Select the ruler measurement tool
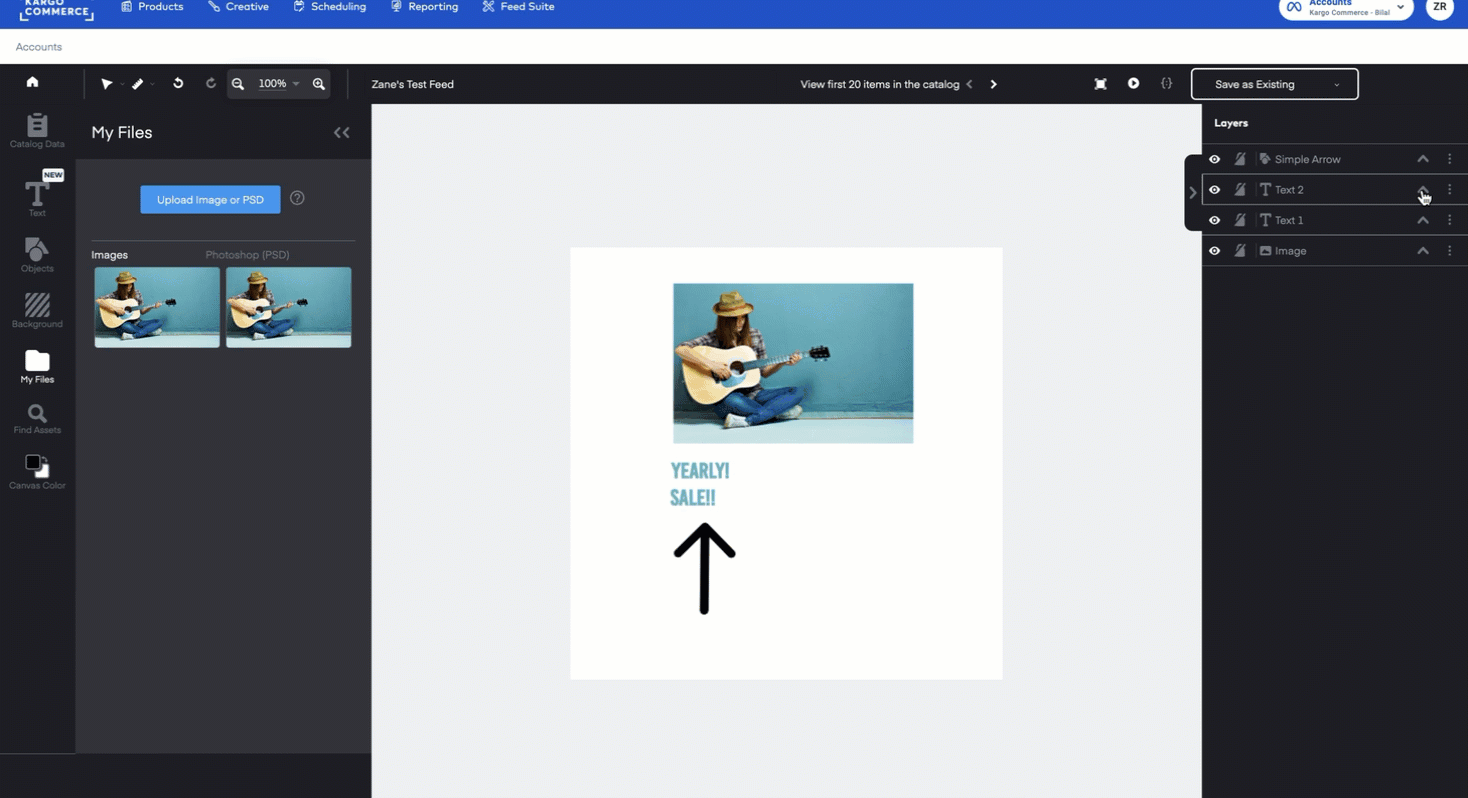1468x798 pixels. pyautogui.click(x=138, y=84)
